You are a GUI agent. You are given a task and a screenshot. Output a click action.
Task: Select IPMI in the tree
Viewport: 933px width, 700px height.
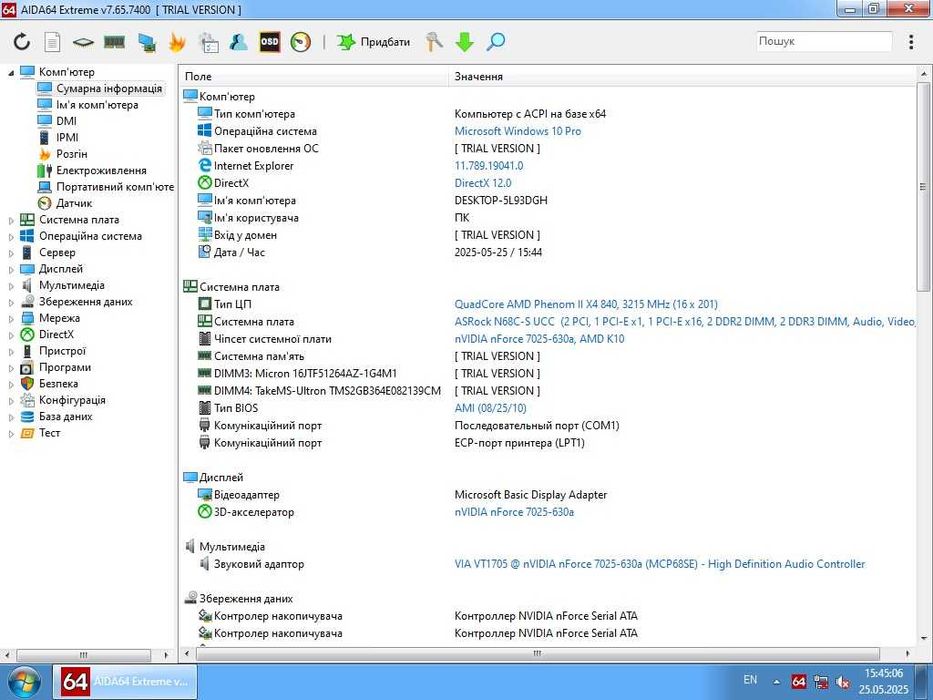point(67,138)
